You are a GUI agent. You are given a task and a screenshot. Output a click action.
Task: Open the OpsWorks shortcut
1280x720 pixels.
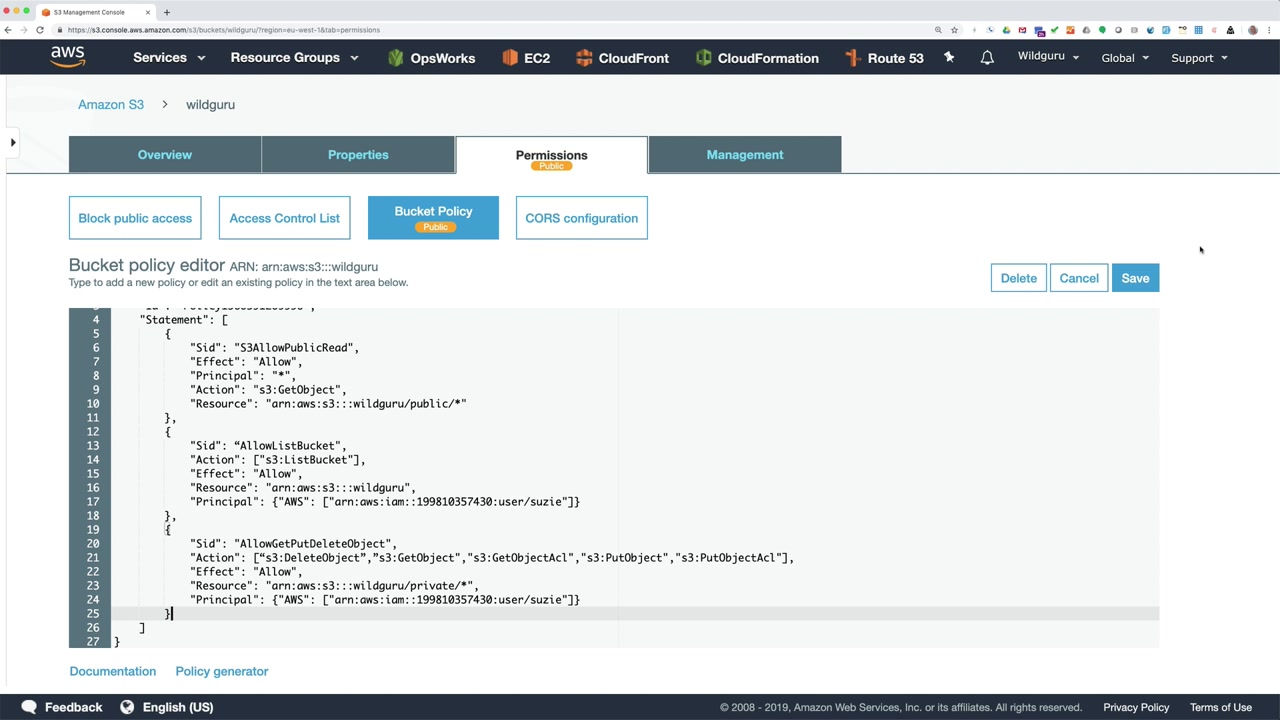click(x=431, y=58)
